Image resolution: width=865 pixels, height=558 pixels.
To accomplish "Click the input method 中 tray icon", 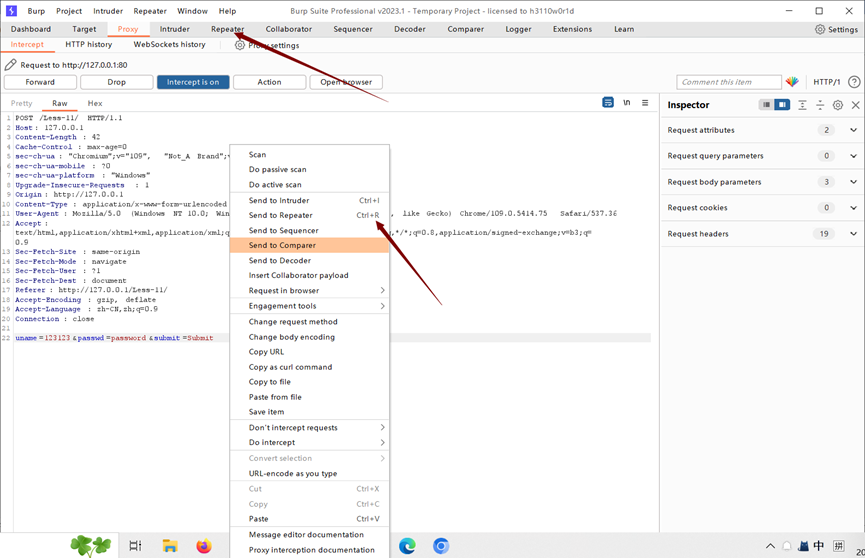I will [x=819, y=546].
